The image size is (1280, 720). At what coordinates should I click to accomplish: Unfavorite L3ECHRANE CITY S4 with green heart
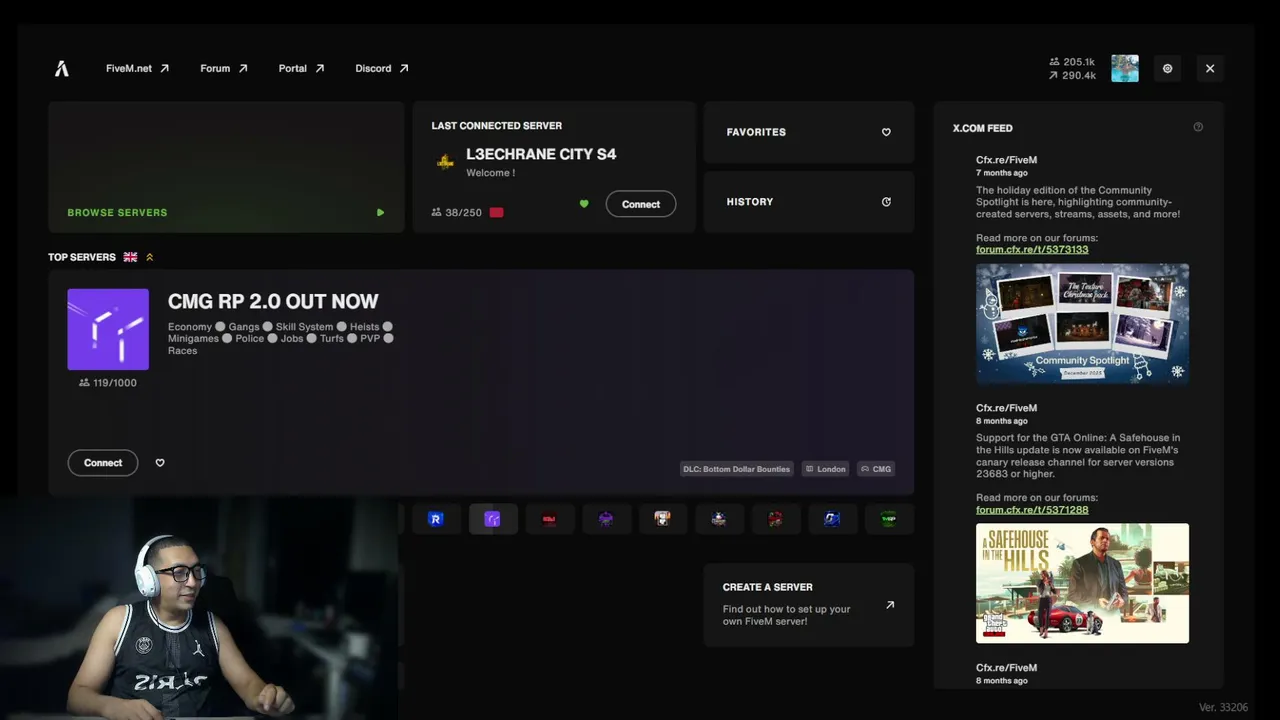(x=584, y=204)
